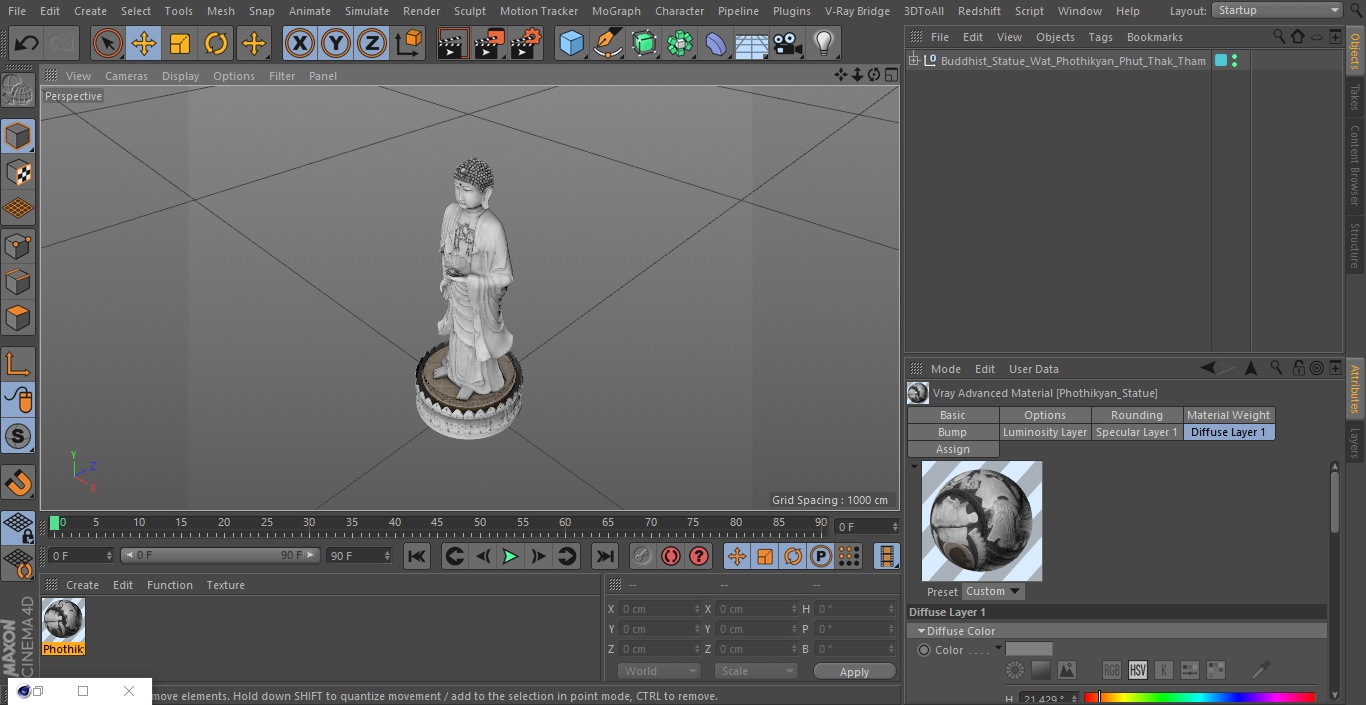Open the Sculpt menu

coord(469,11)
